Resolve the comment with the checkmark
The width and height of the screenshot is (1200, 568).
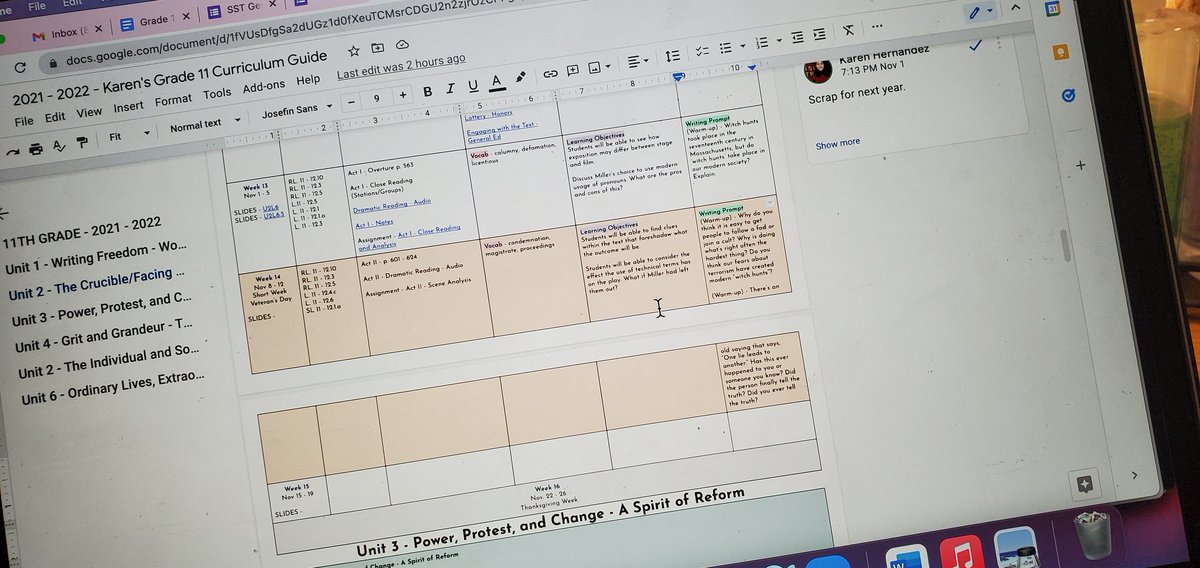(975, 44)
